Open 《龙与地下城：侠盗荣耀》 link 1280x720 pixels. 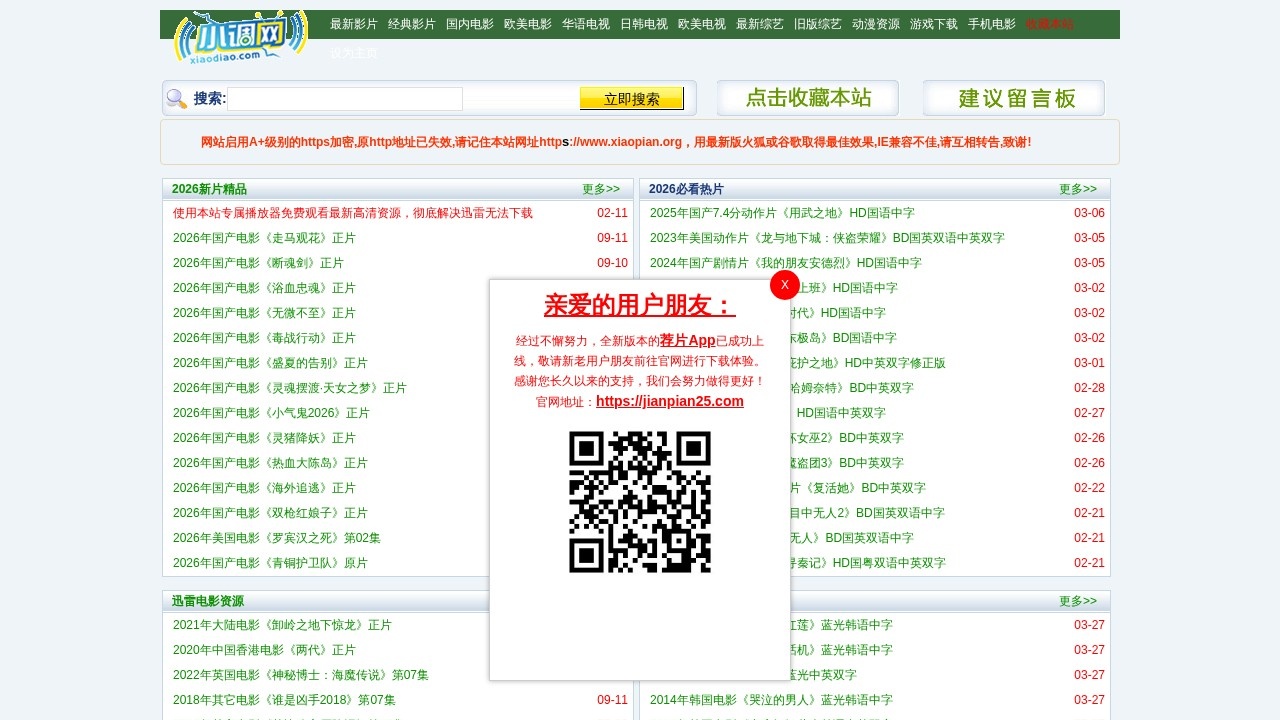(x=827, y=238)
